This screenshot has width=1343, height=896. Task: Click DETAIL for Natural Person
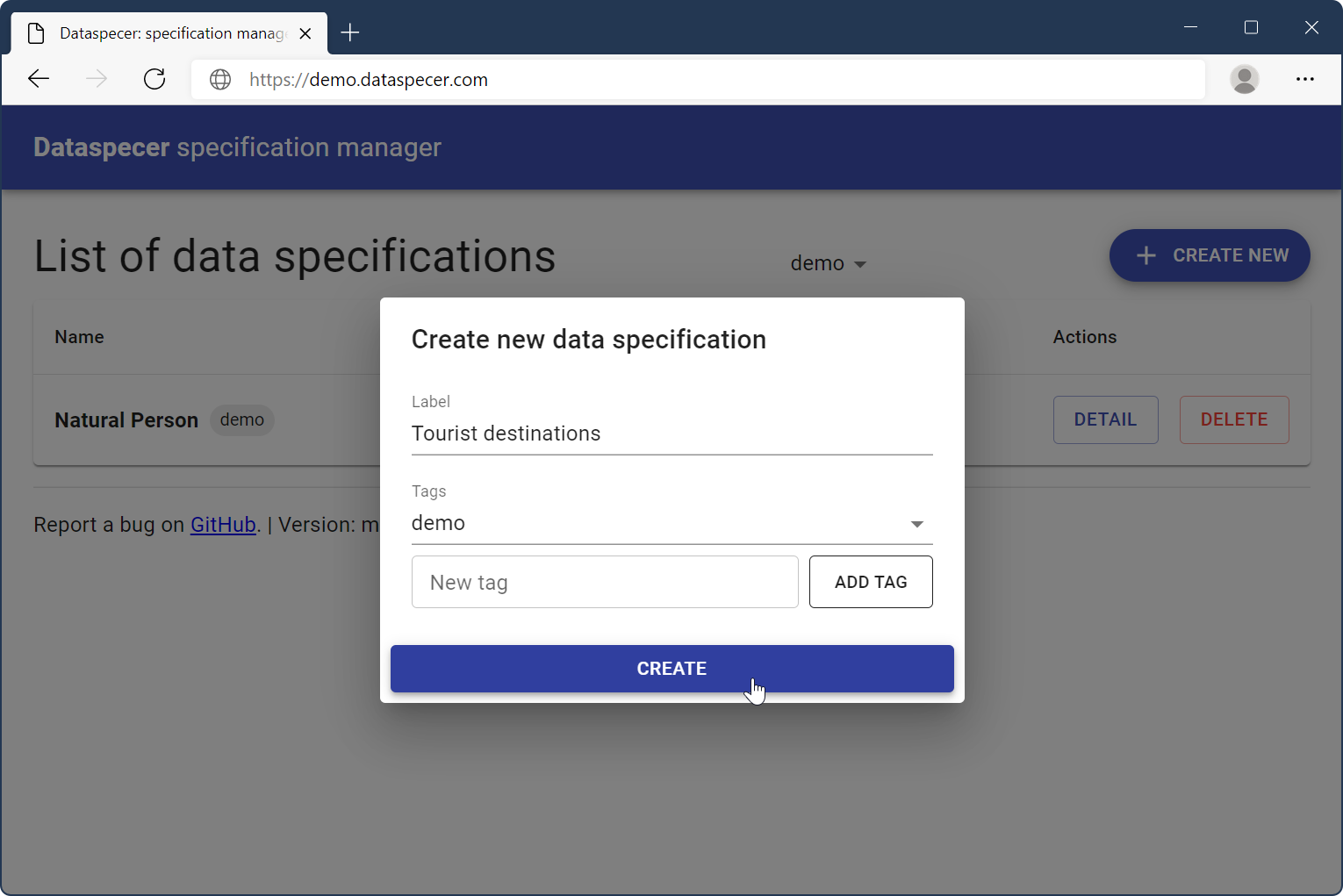1104,419
